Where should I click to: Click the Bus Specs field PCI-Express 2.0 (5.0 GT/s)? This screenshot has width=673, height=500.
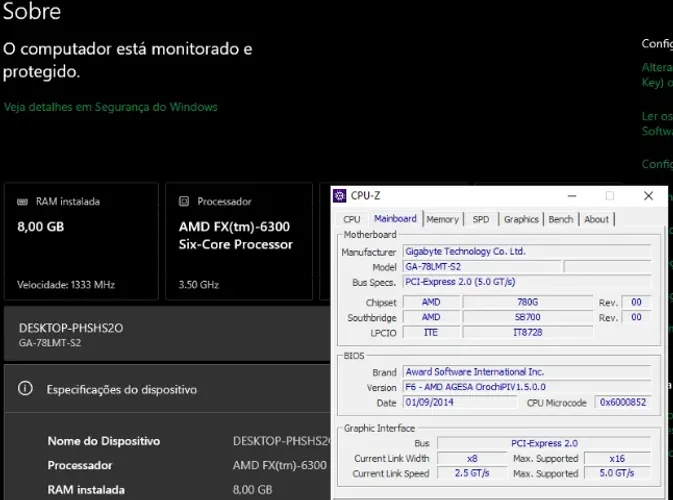click(x=527, y=282)
